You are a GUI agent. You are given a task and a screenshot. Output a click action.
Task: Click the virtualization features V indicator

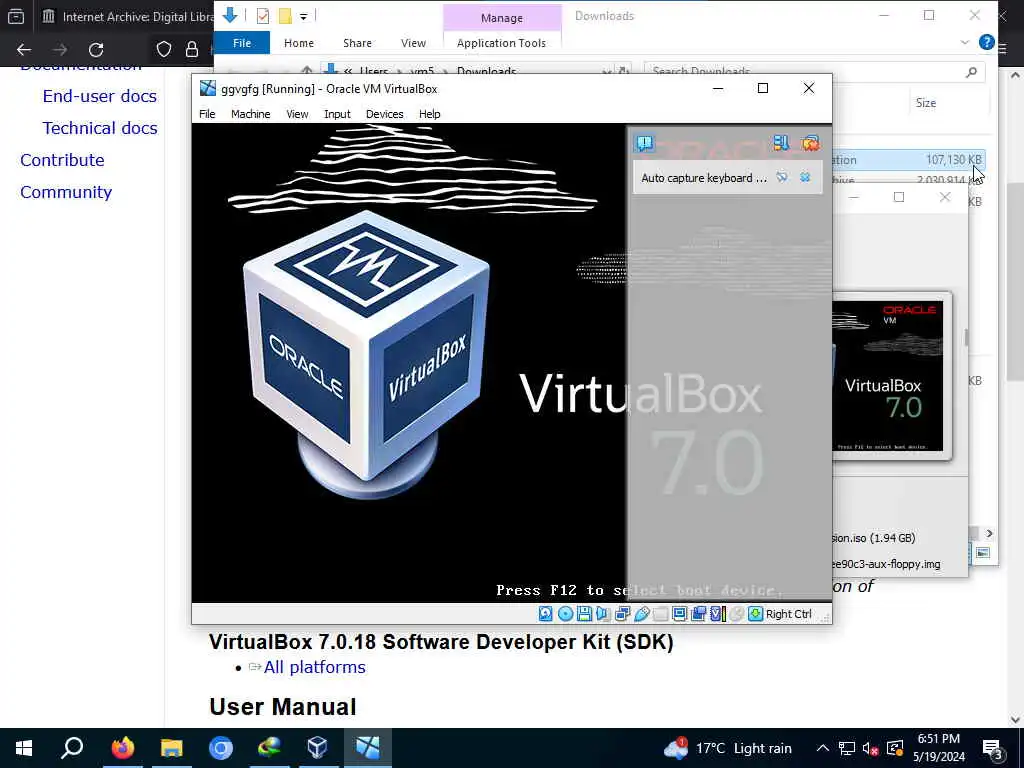[x=717, y=614]
